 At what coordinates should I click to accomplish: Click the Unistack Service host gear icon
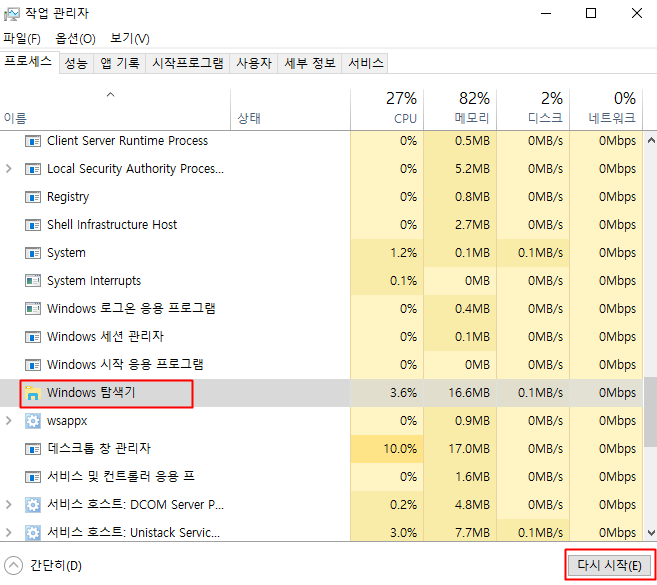[33, 533]
